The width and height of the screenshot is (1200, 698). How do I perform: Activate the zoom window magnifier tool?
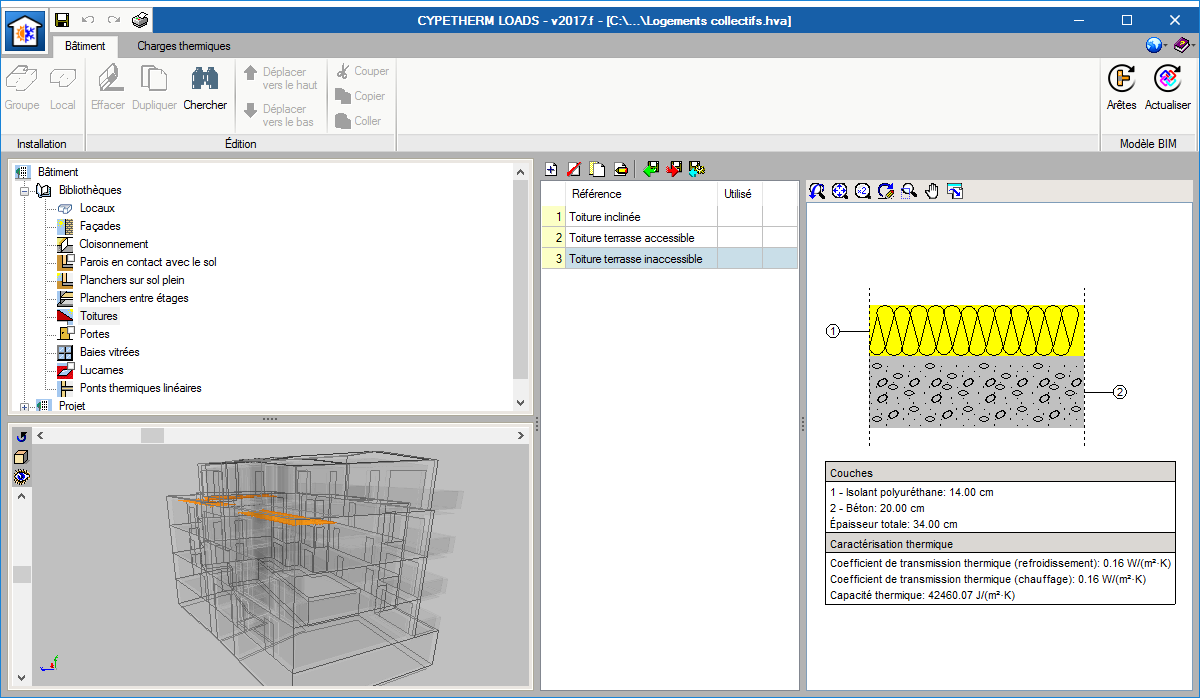click(x=909, y=191)
